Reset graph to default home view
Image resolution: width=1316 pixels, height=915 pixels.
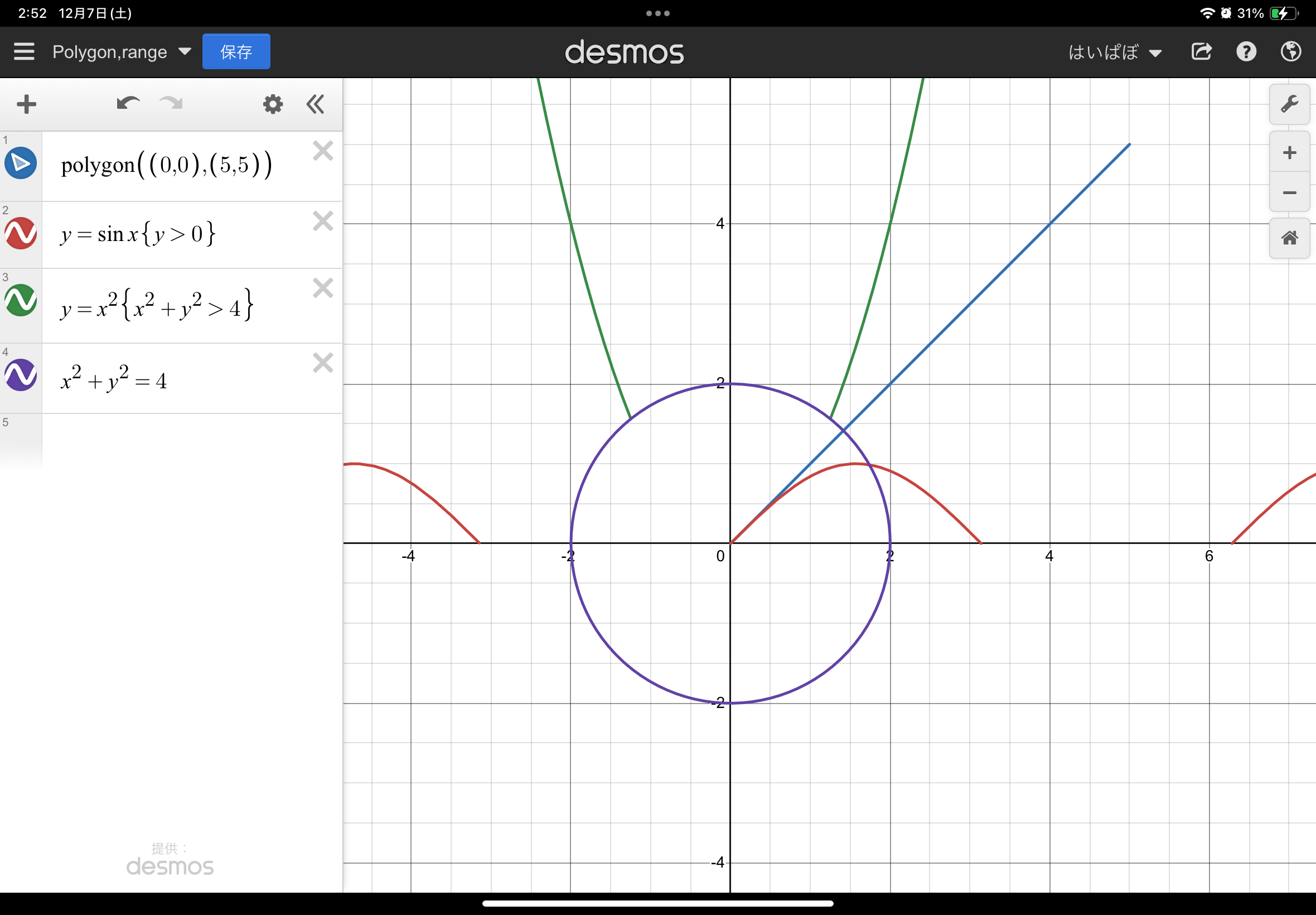(1289, 238)
